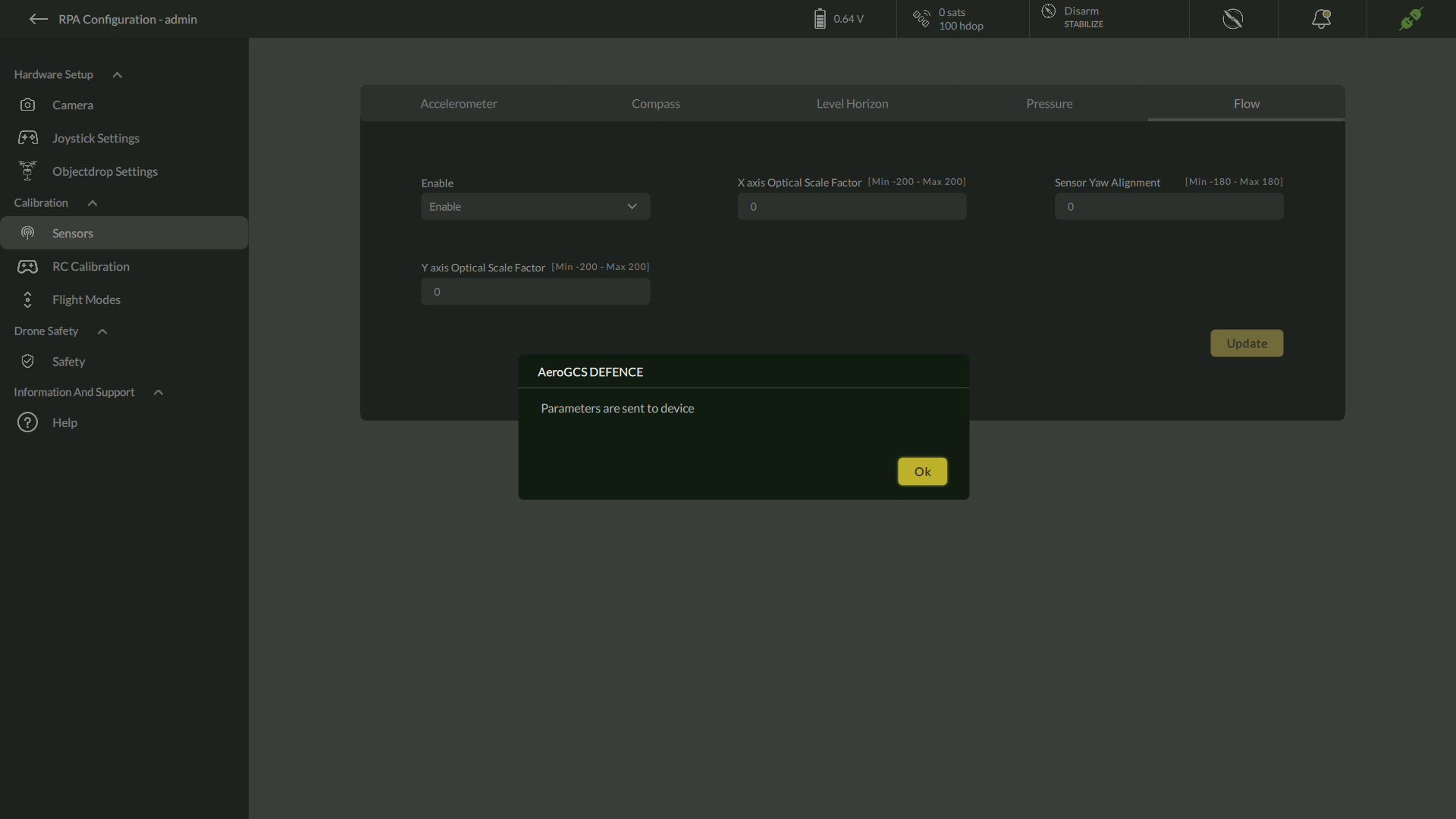Click the Joystick Settings gamepad icon
The image size is (1456, 819).
click(x=27, y=138)
